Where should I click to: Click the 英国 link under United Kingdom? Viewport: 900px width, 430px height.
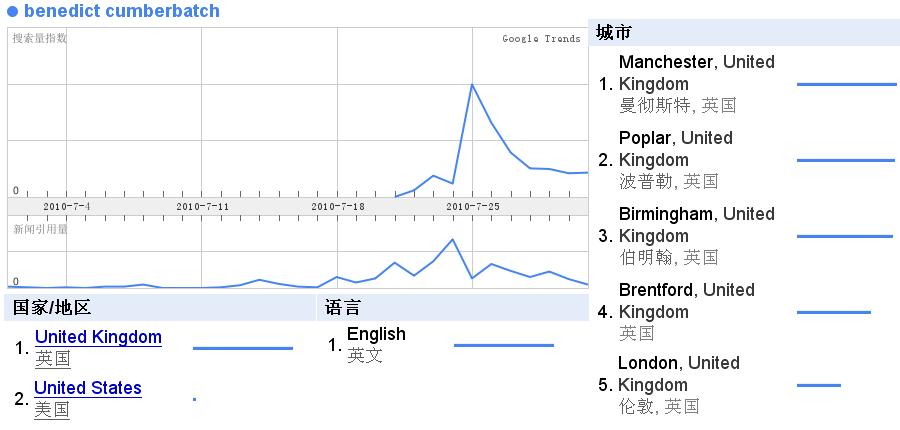point(52,358)
